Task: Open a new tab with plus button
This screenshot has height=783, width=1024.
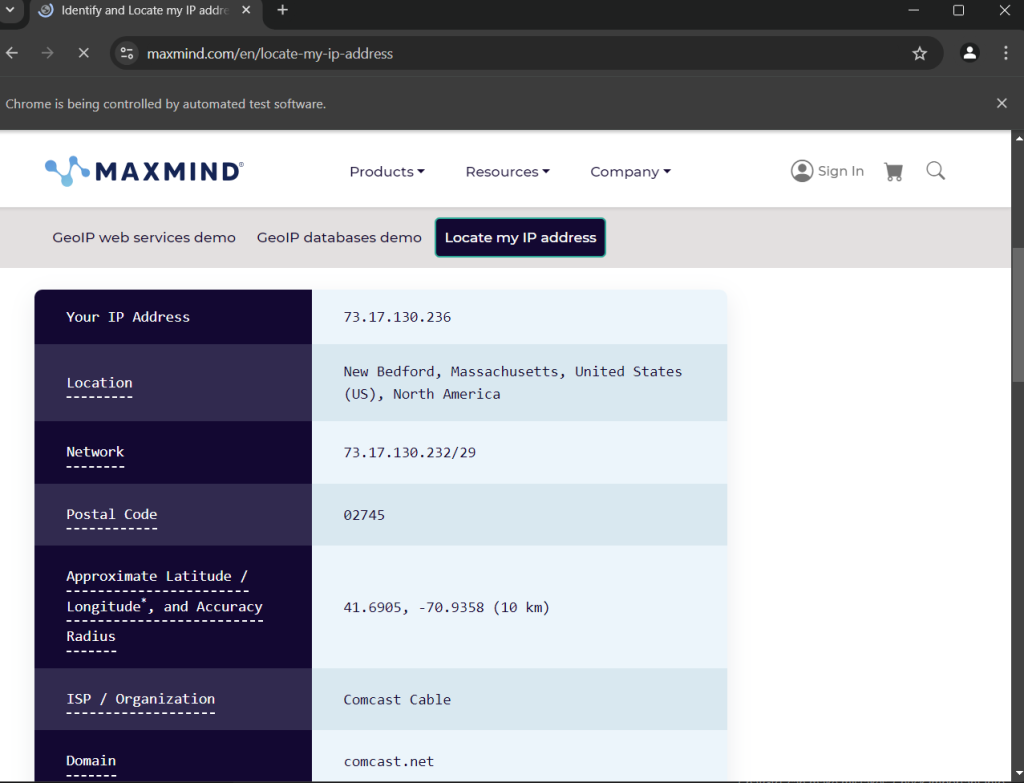Action: pyautogui.click(x=282, y=10)
